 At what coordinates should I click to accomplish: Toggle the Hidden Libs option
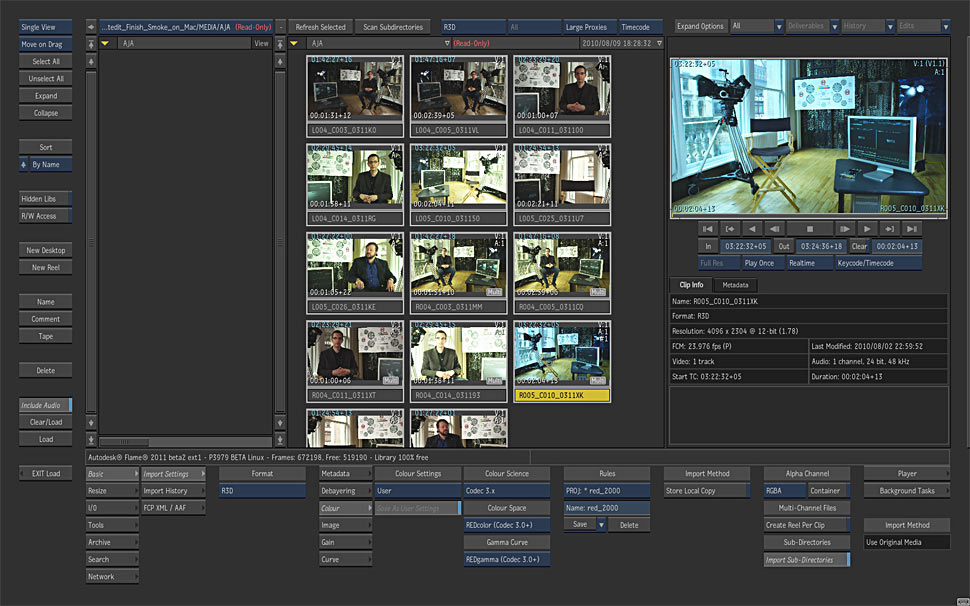[45, 199]
